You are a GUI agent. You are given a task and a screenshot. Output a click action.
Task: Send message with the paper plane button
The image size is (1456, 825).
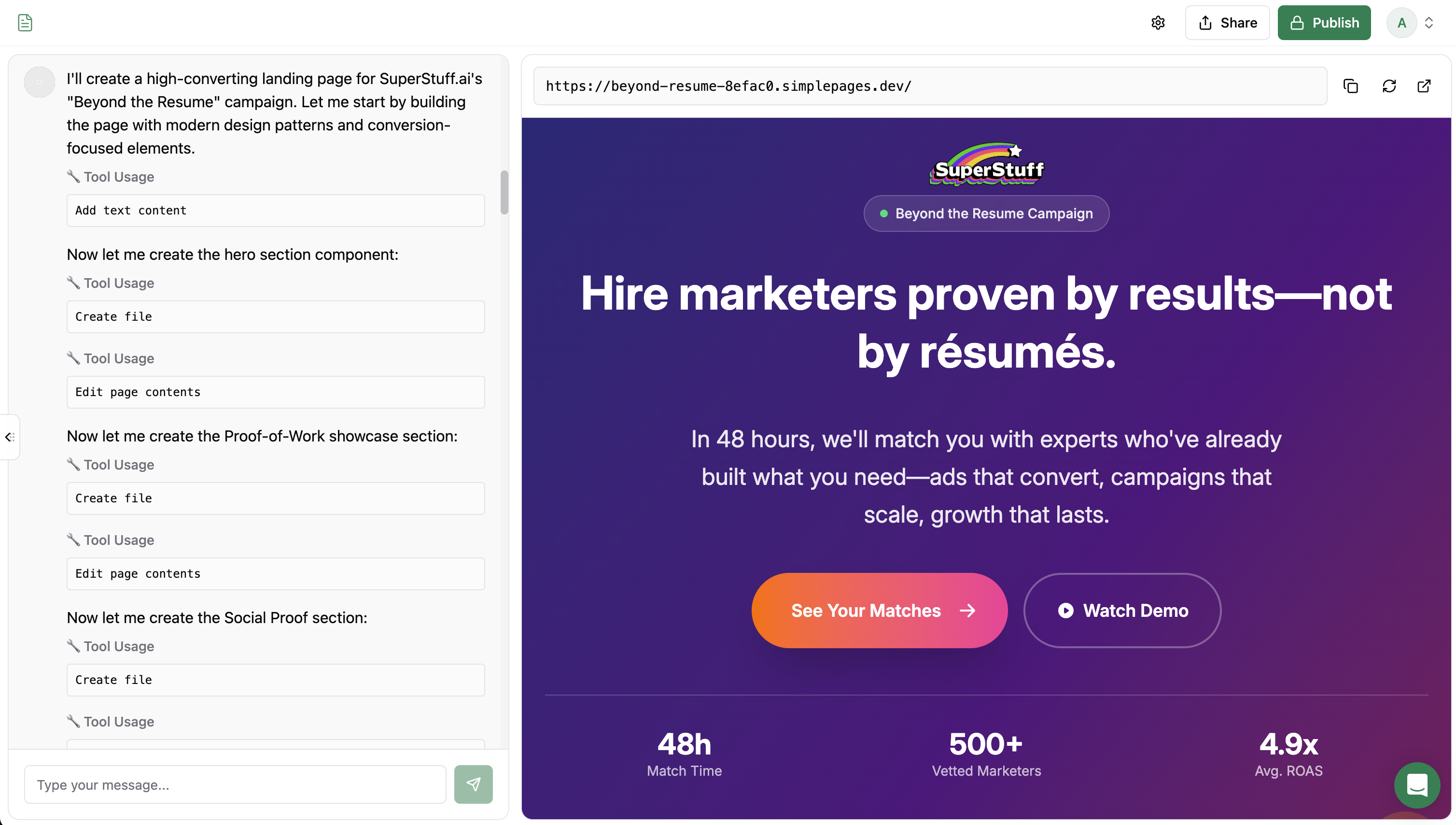coord(473,784)
